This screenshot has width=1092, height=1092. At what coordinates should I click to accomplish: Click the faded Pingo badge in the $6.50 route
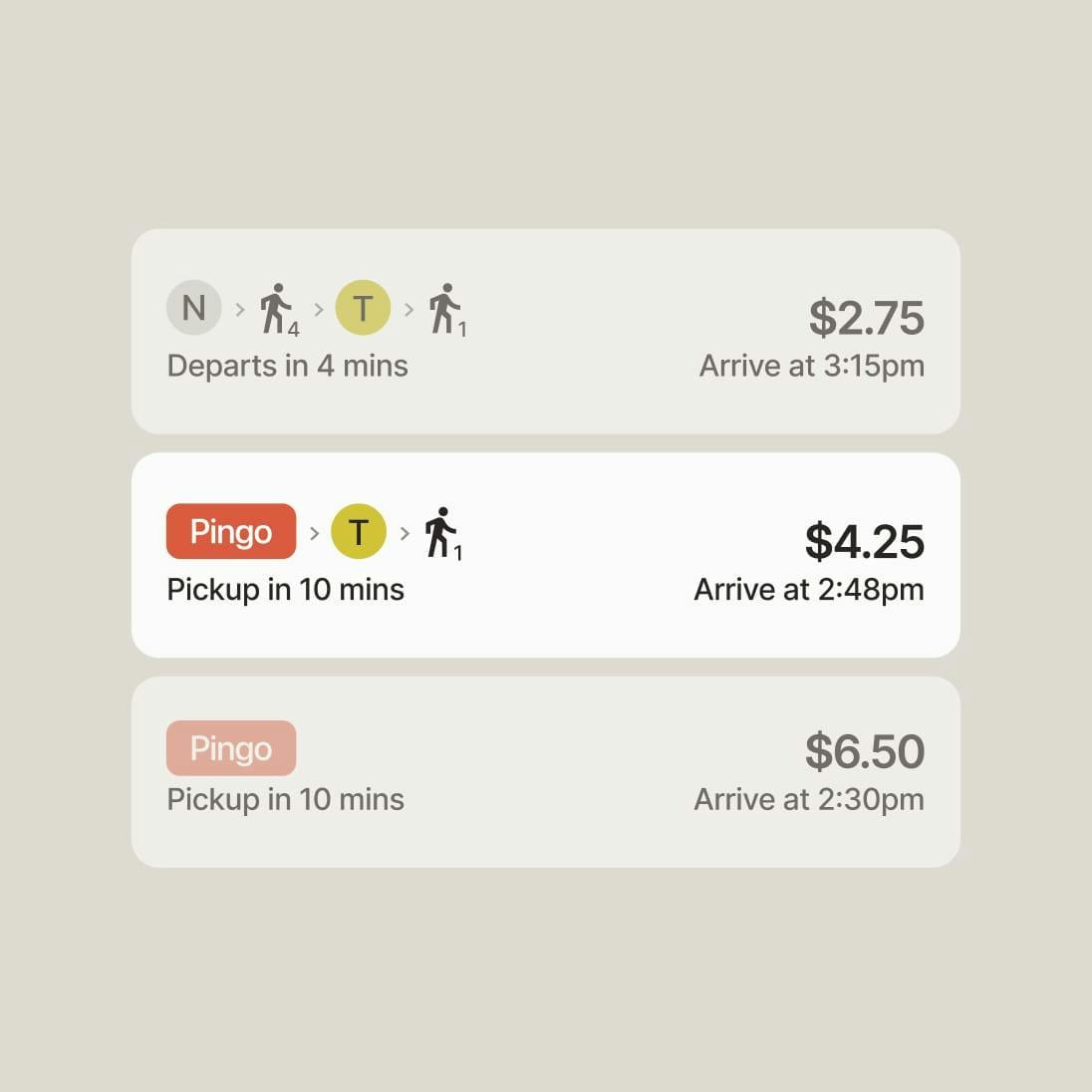[231, 748]
